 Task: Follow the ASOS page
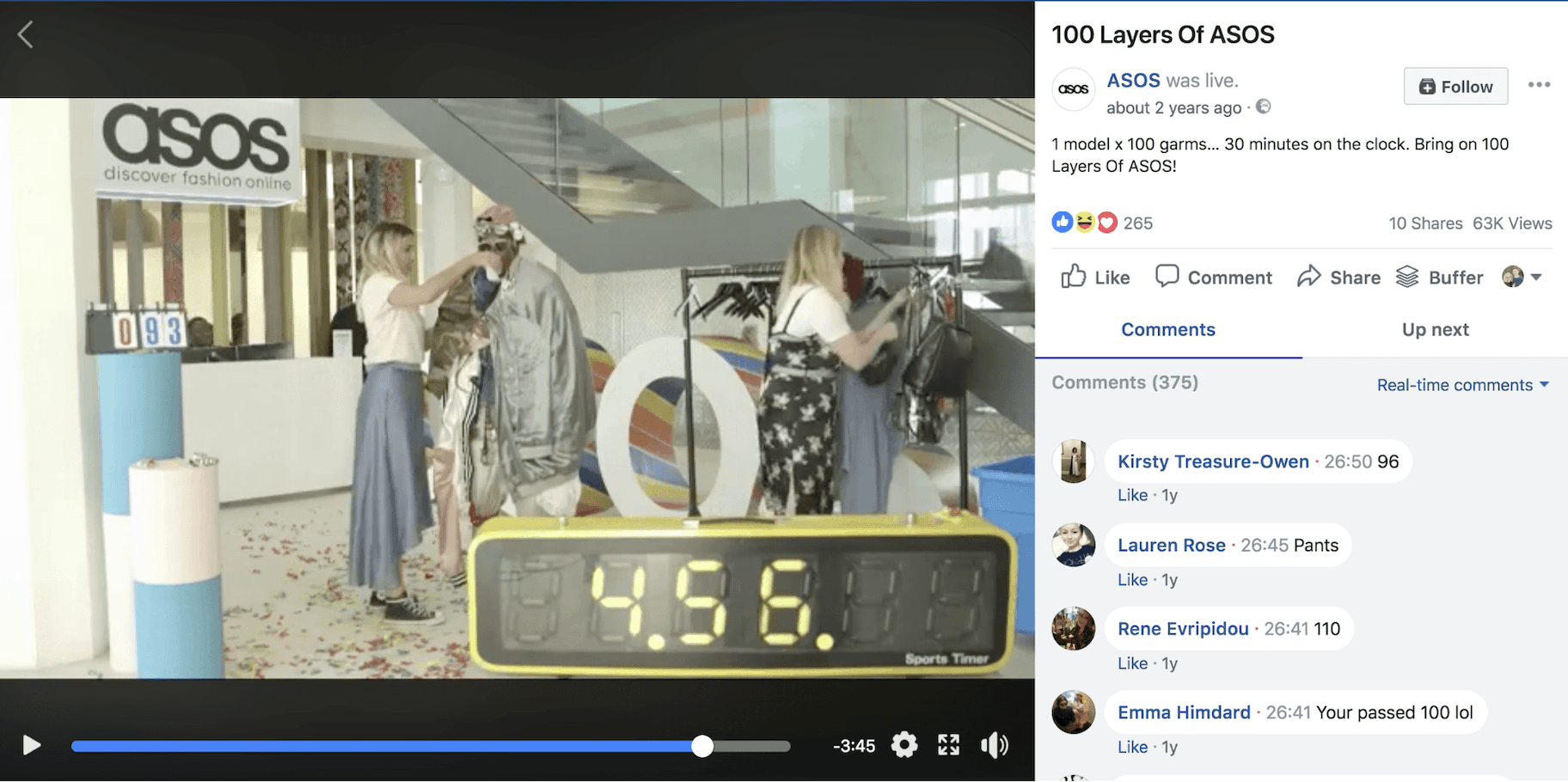[x=1455, y=86]
